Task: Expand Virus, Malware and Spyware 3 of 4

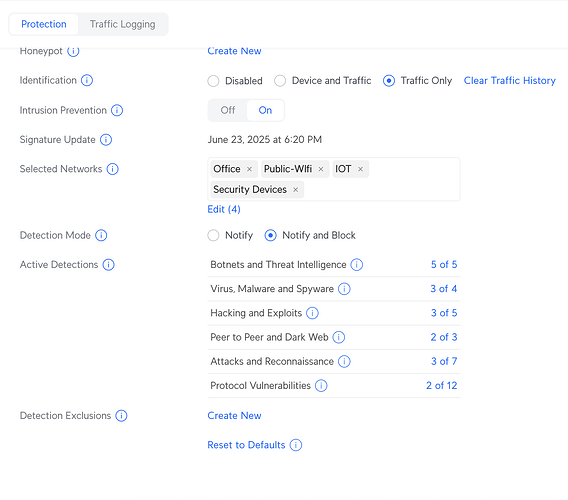Action: click(x=443, y=289)
